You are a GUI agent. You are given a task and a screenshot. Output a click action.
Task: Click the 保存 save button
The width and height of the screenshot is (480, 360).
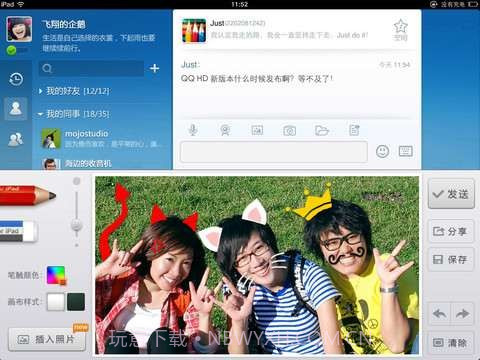tap(451, 259)
